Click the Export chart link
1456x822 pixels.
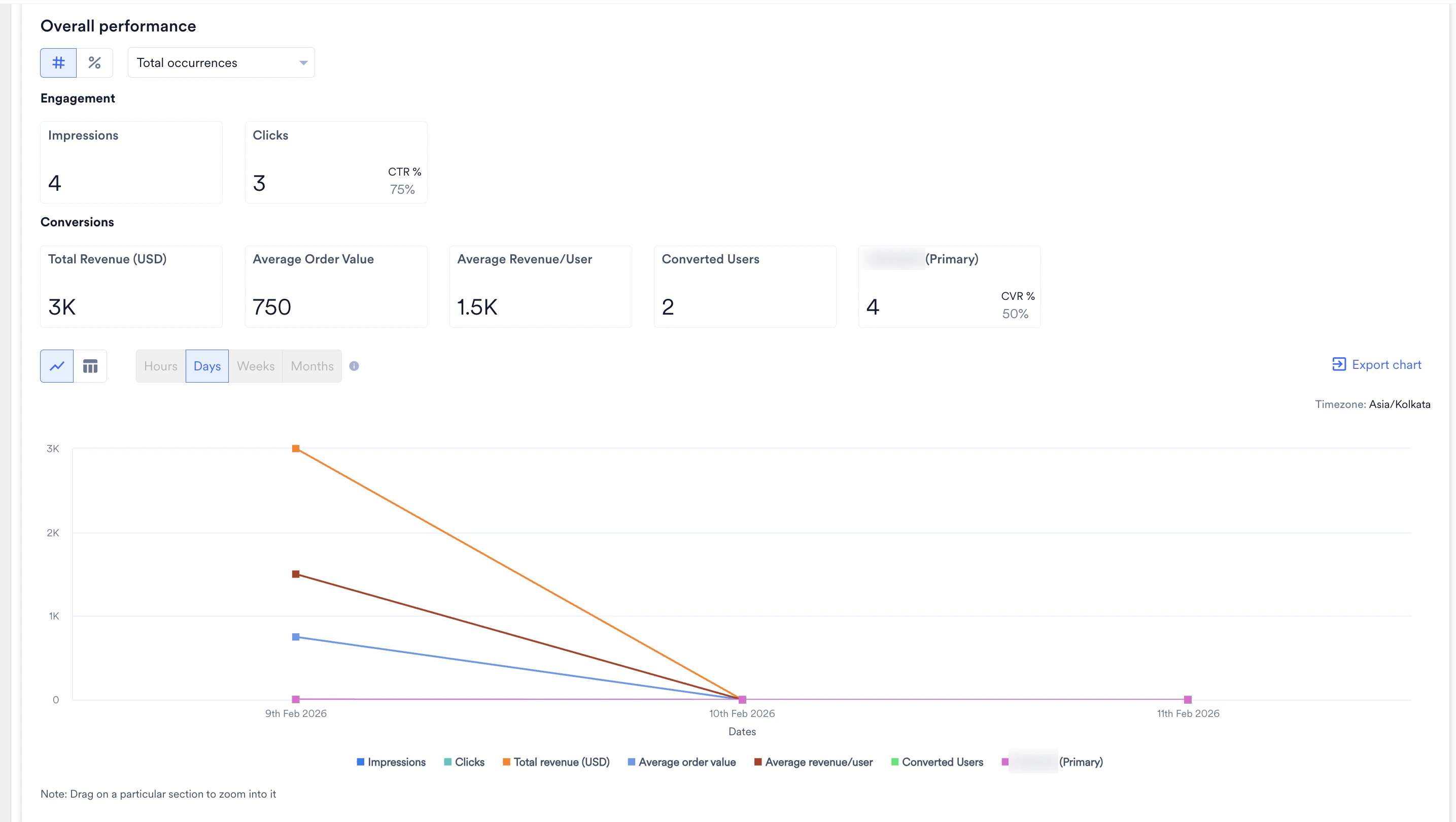pyautogui.click(x=1386, y=364)
